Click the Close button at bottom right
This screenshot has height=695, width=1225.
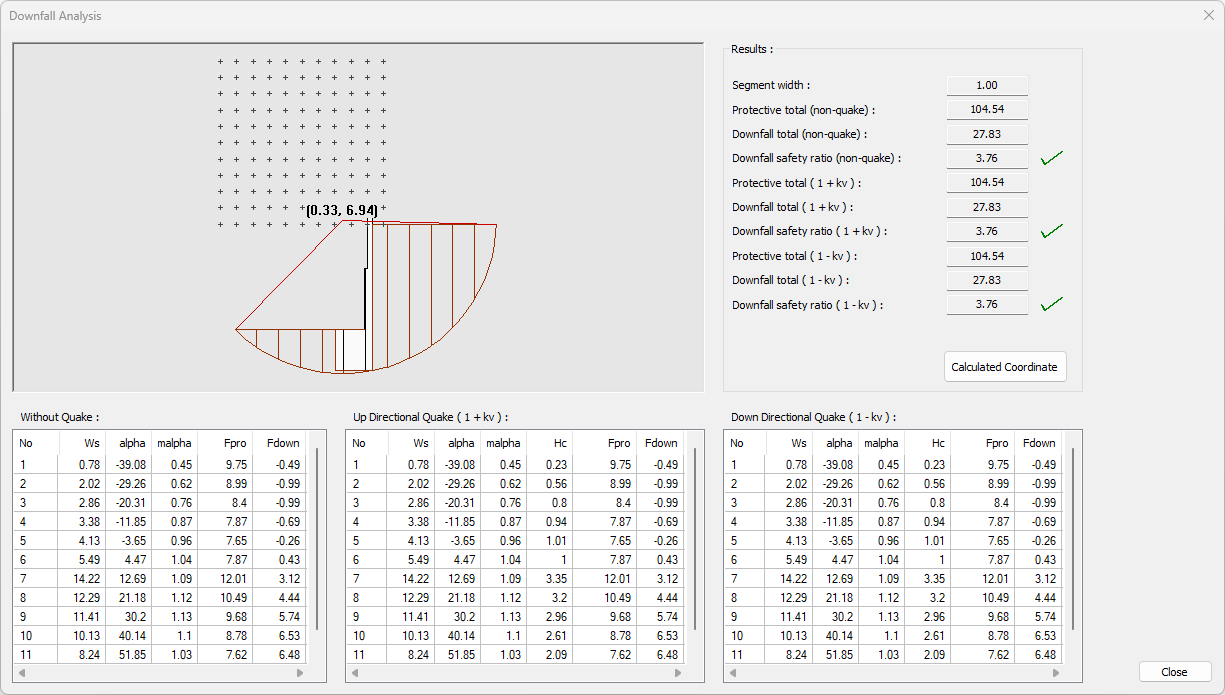coord(1174,672)
